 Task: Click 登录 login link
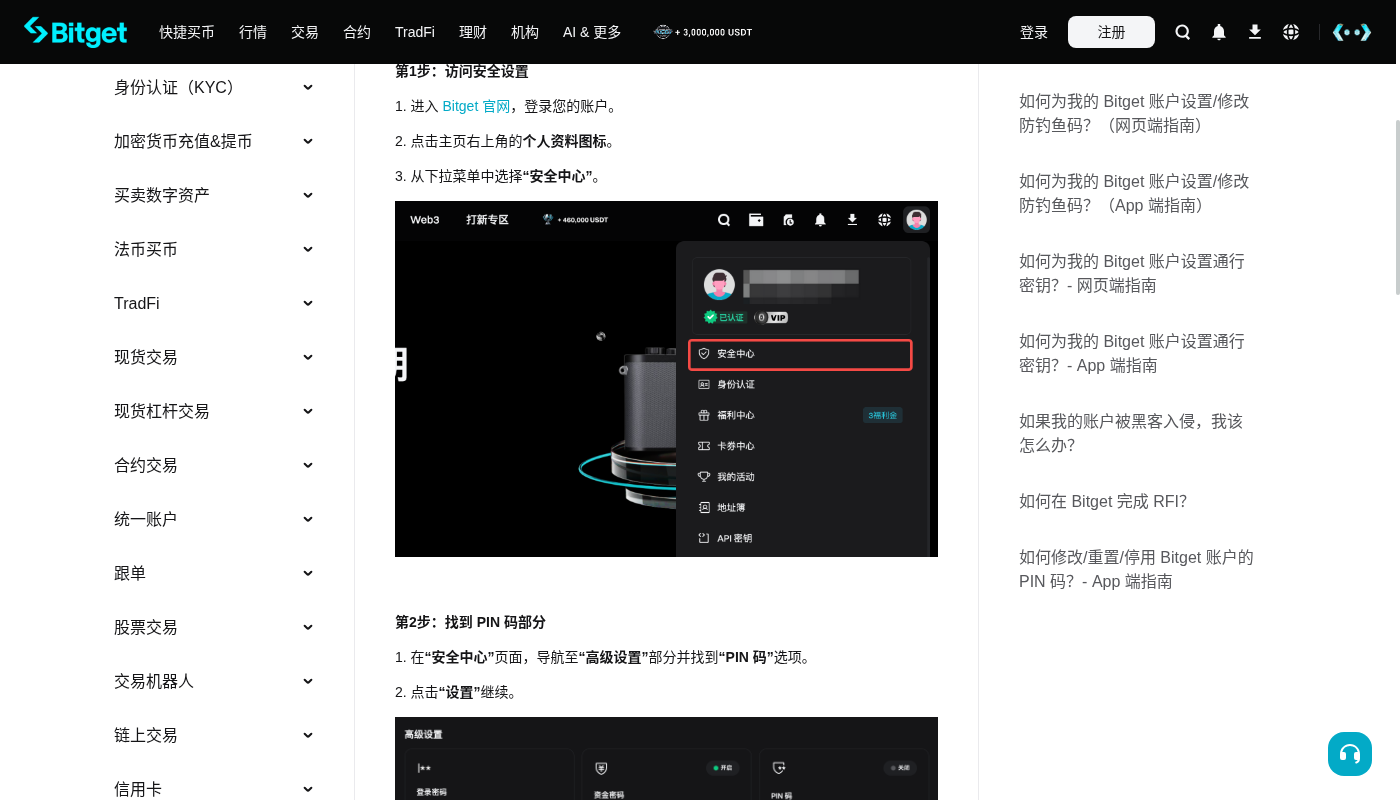[1034, 32]
